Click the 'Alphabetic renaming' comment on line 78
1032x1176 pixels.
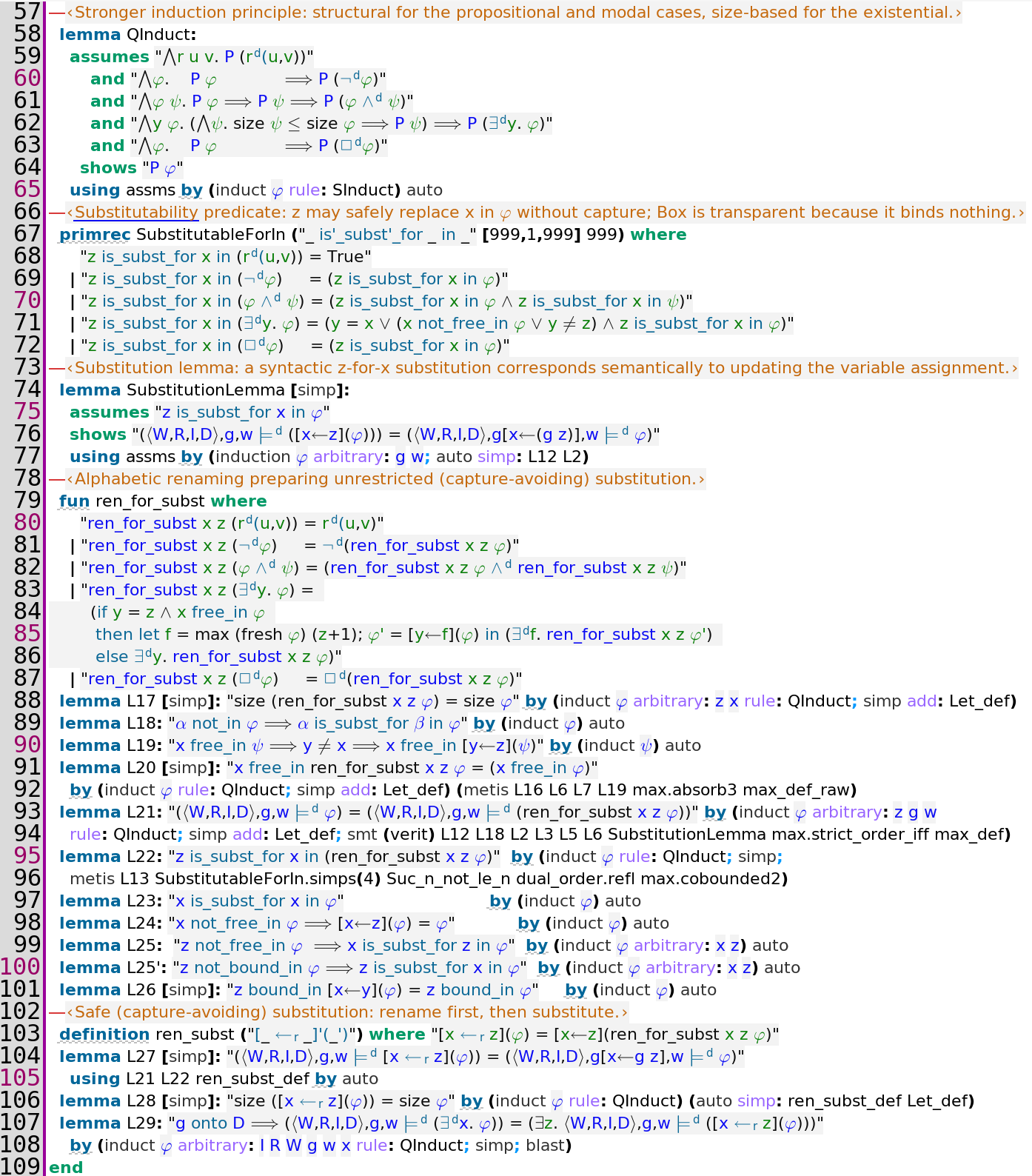[385, 479]
